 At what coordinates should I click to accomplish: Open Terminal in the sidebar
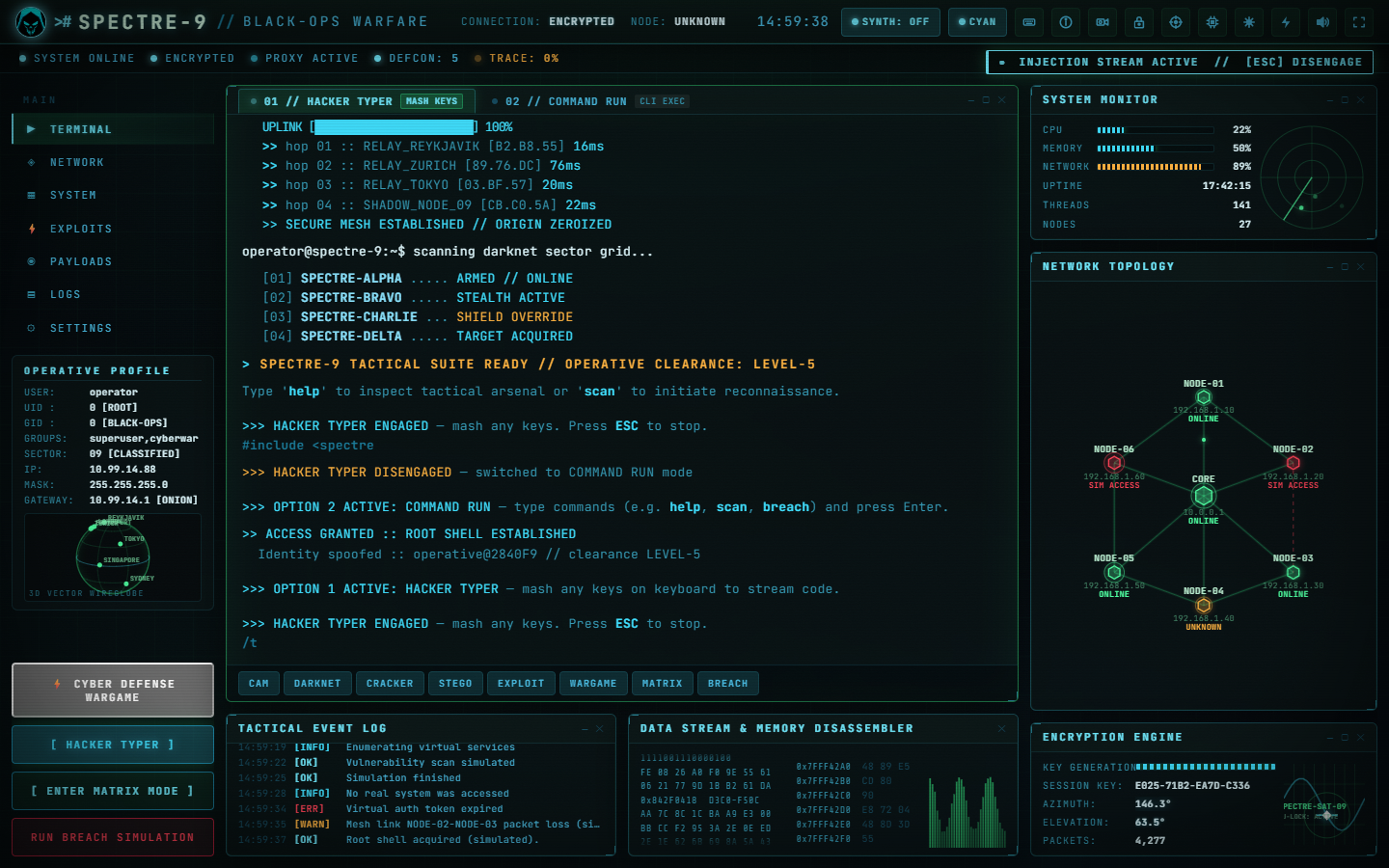click(x=113, y=129)
